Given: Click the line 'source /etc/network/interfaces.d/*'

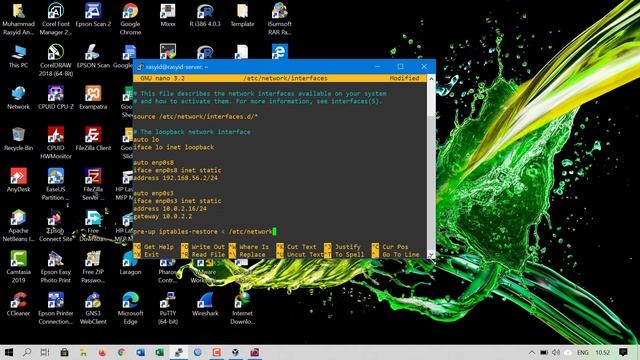Looking at the screenshot, I should coord(196,116).
